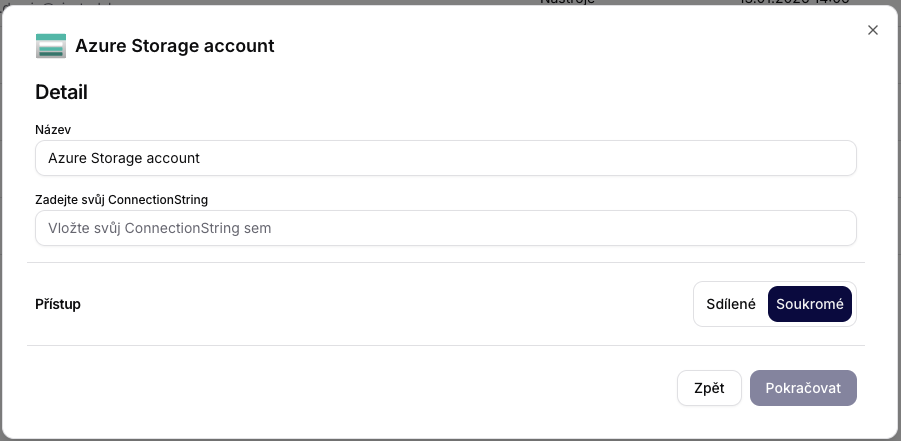Click the Detail section heading

point(61,92)
